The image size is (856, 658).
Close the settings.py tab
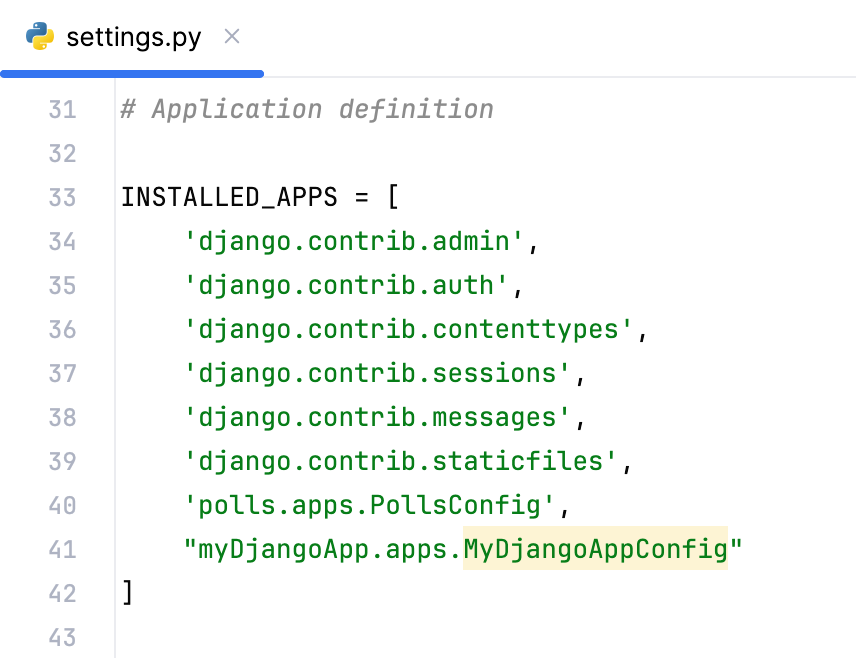tap(231, 36)
